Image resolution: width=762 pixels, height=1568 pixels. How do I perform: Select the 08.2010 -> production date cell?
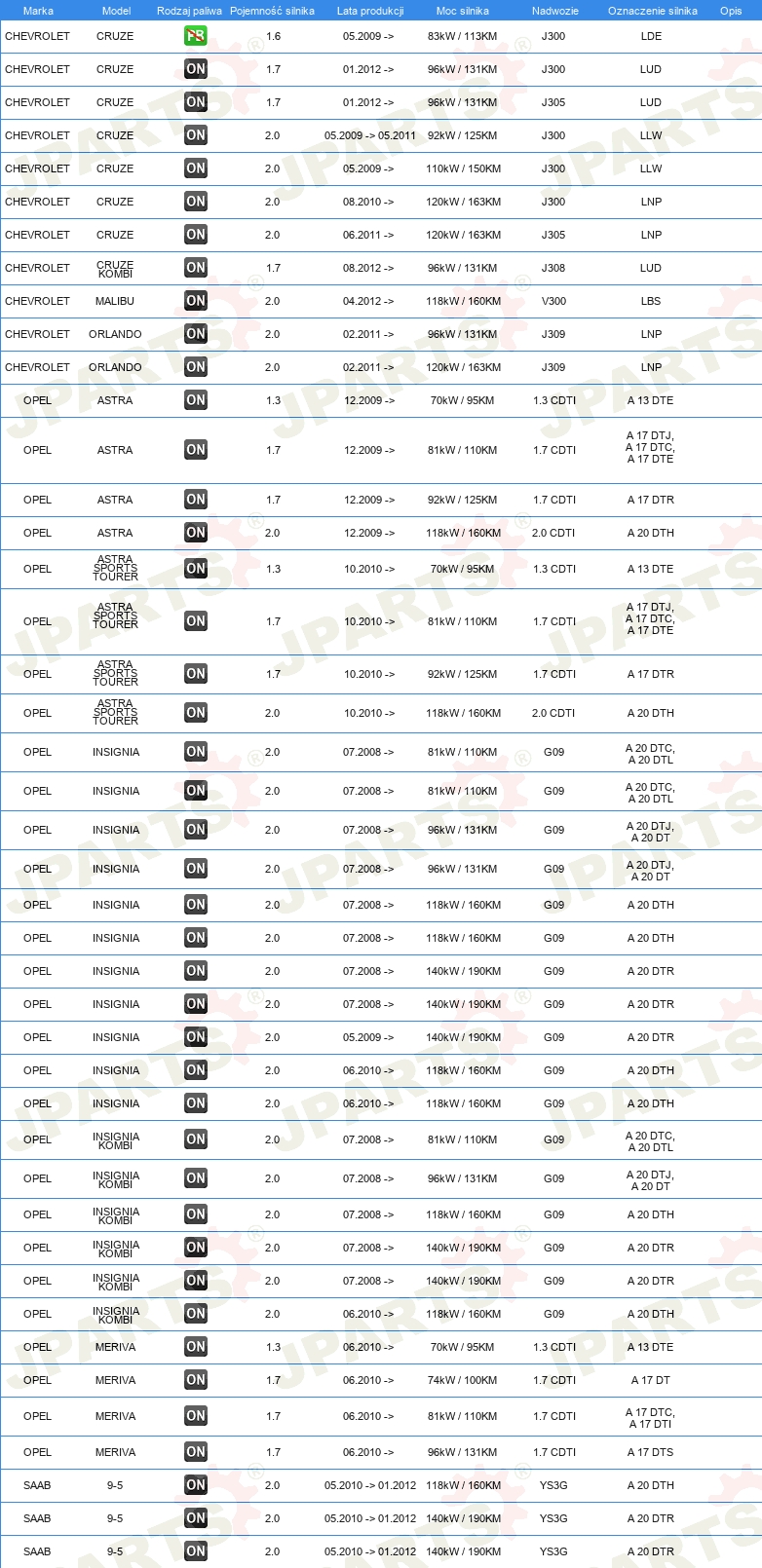pos(368,202)
